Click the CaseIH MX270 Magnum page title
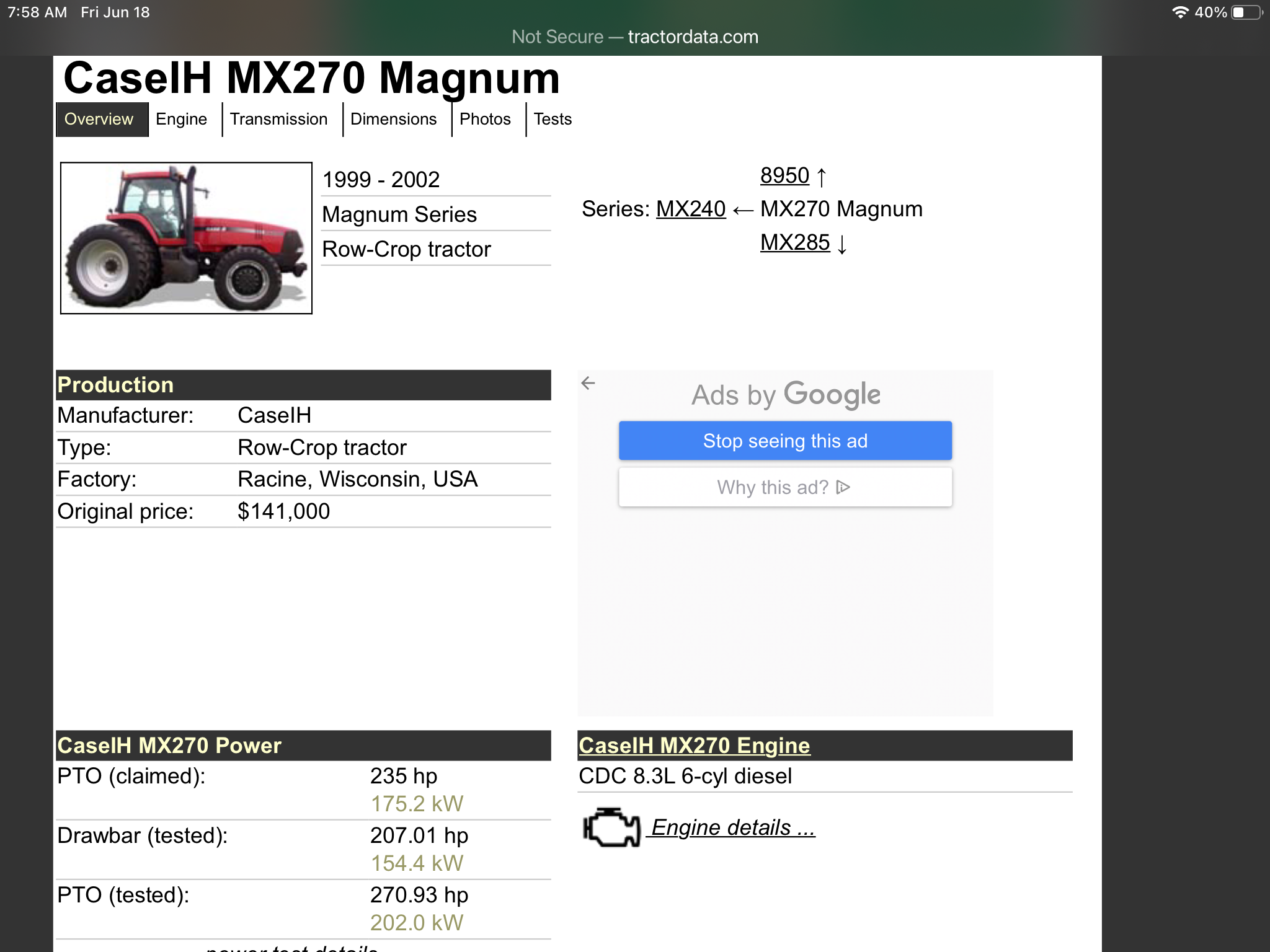 click(x=312, y=78)
